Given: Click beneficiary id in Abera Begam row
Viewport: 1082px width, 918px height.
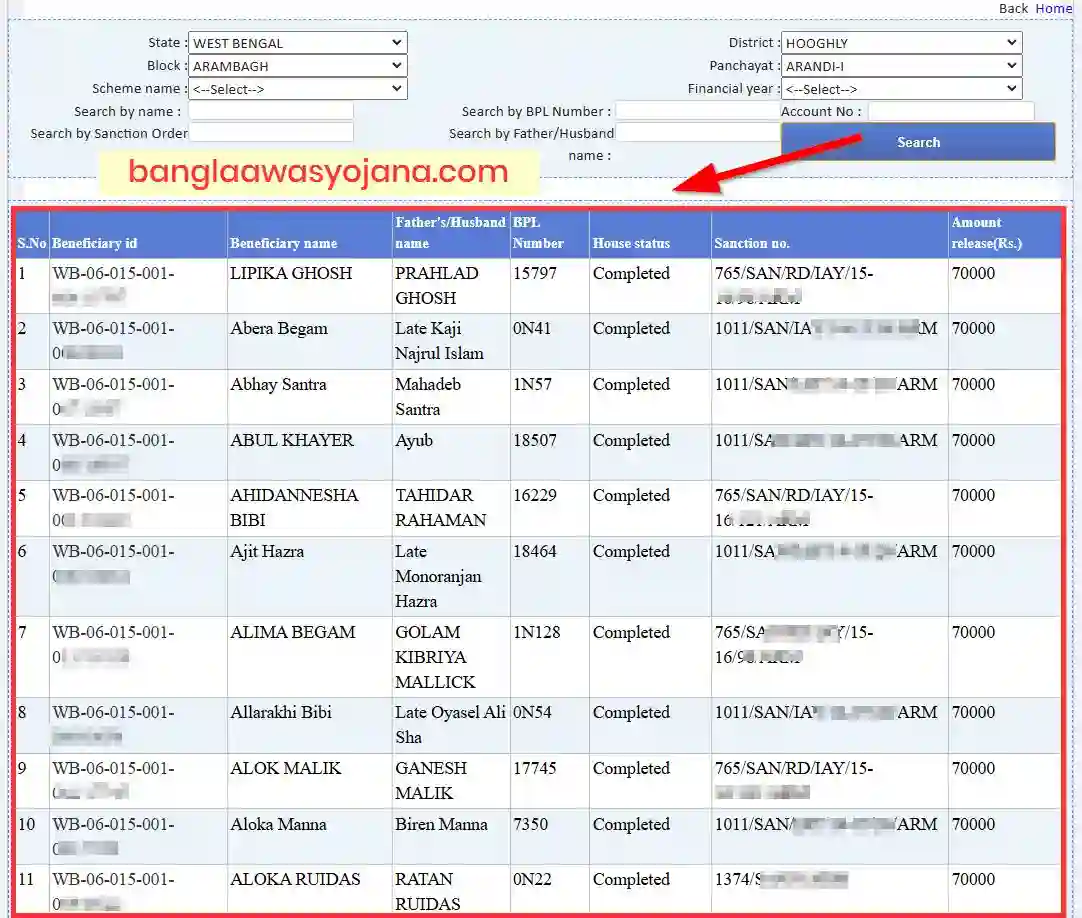Looking at the screenshot, I should [113, 341].
